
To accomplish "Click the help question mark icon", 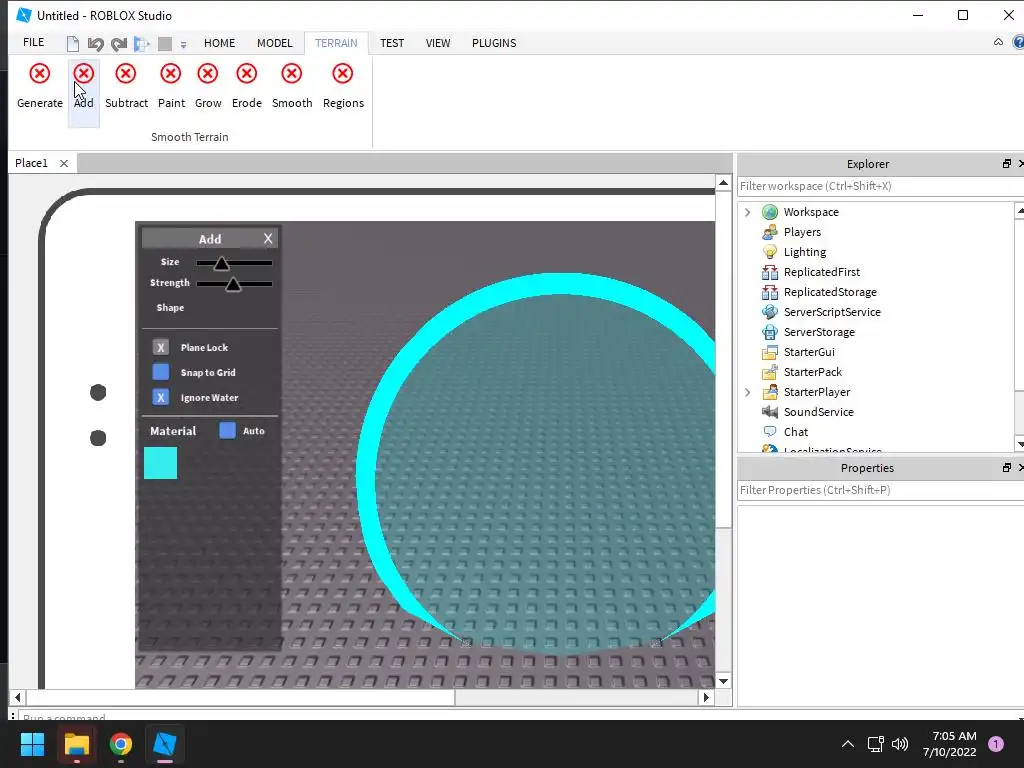I will pyautogui.click(x=1018, y=42).
